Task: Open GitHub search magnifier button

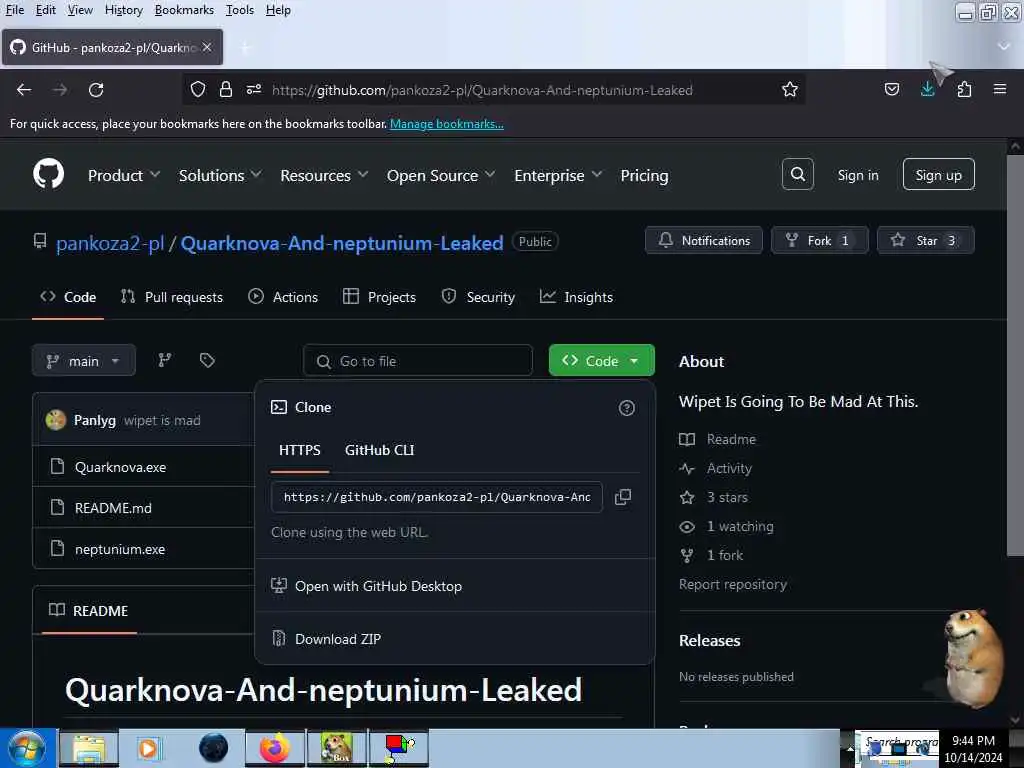Action: (x=797, y=174)
